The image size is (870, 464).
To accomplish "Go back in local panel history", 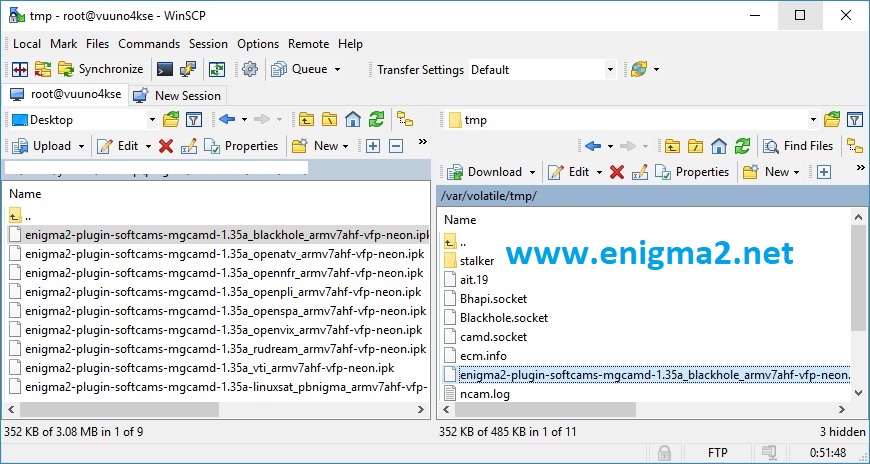I will coord(227,119).
